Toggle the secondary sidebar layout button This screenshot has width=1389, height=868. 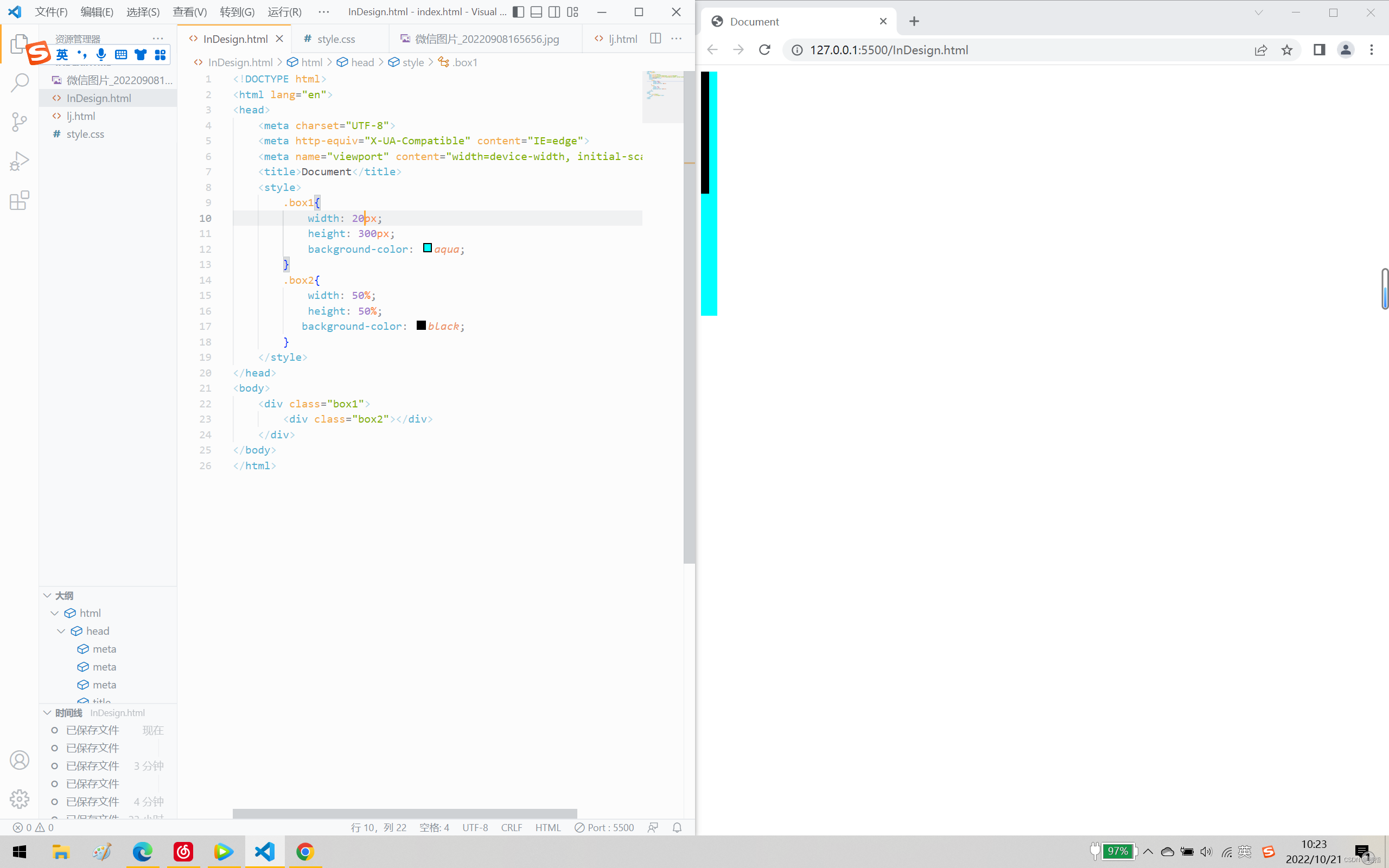[x=555, y=12]
